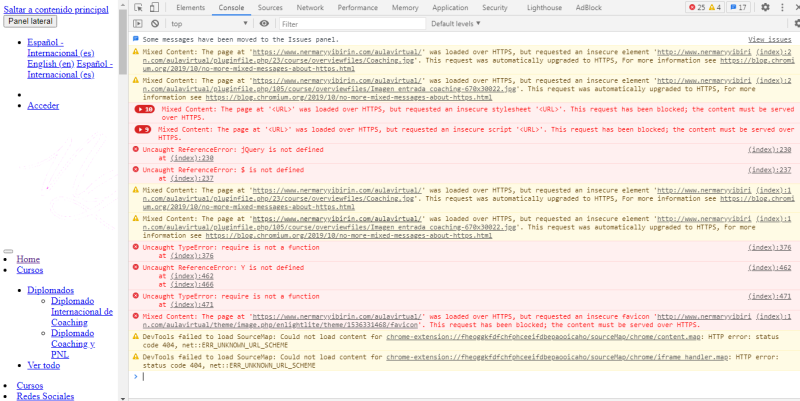Focus the console Filter field
800x401 pixels.
point(353,23)
